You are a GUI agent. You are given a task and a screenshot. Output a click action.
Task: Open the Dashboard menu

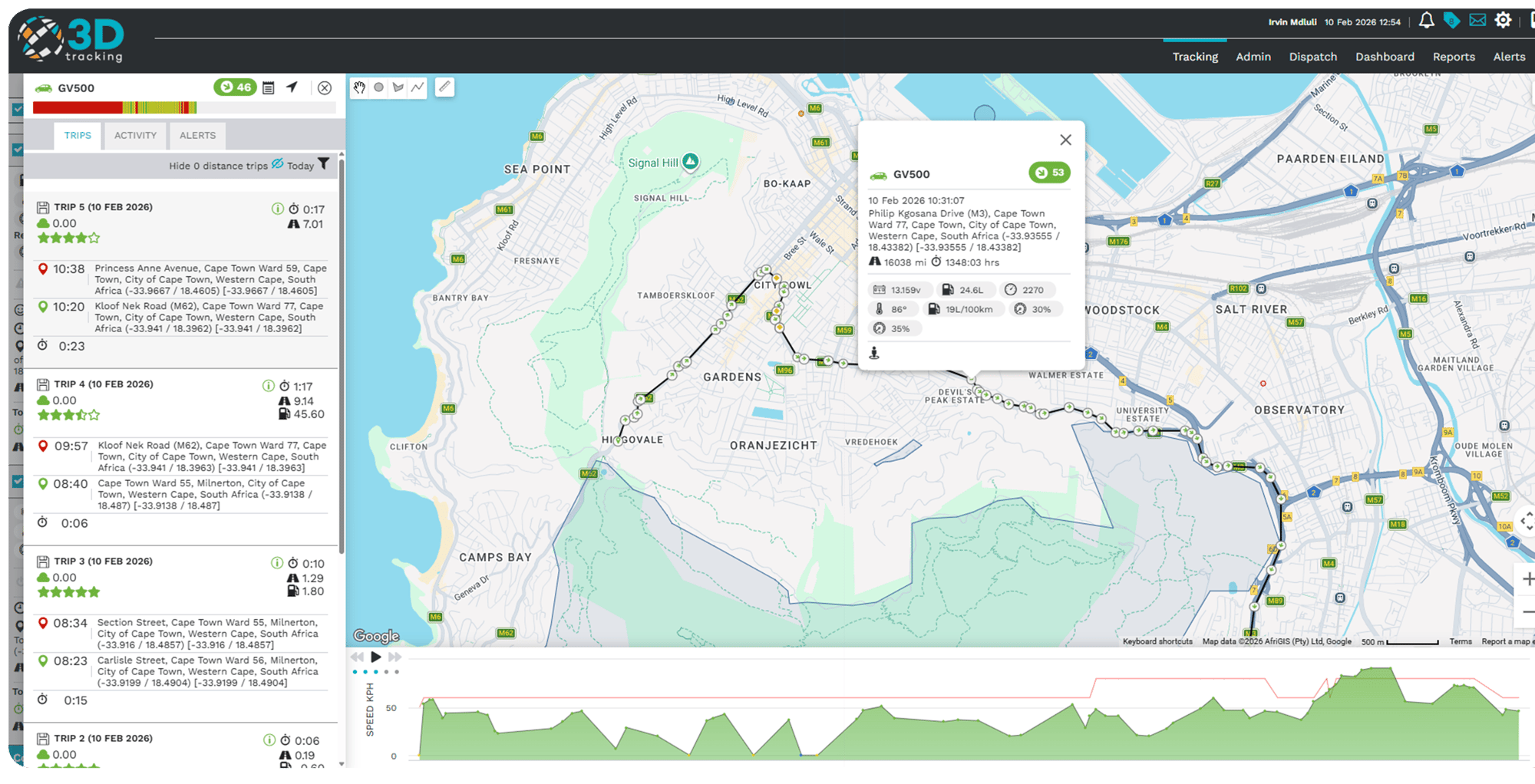(1385, 57)
